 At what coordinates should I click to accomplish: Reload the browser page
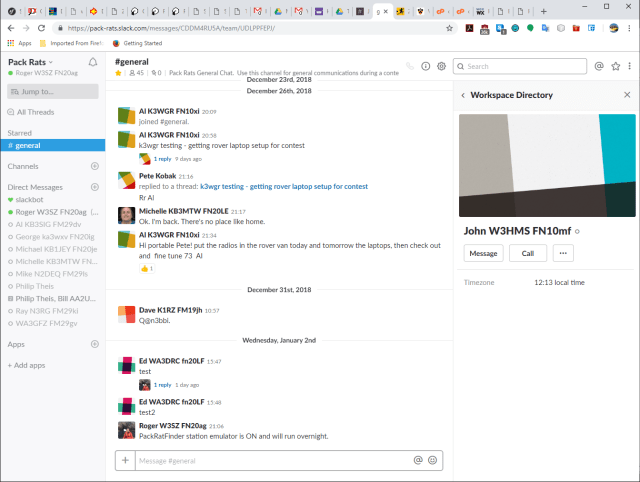pyautogui.click(x=41, y=28)
